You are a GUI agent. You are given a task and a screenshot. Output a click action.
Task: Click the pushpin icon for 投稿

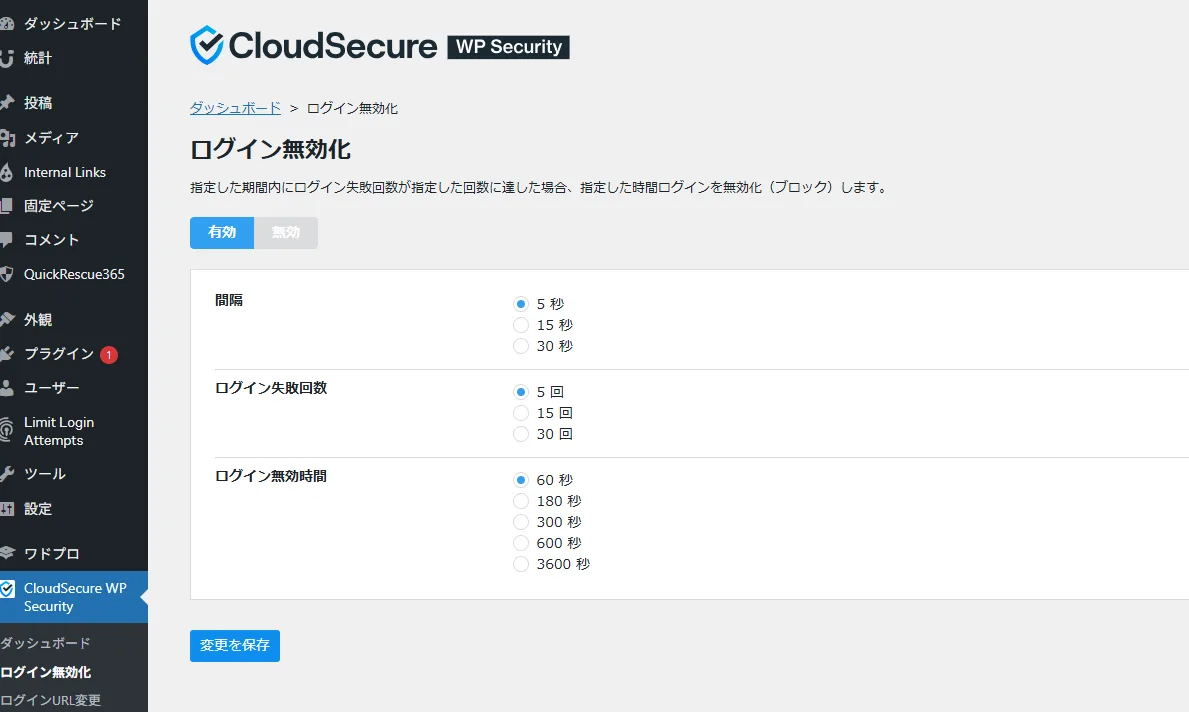point(7,103)
